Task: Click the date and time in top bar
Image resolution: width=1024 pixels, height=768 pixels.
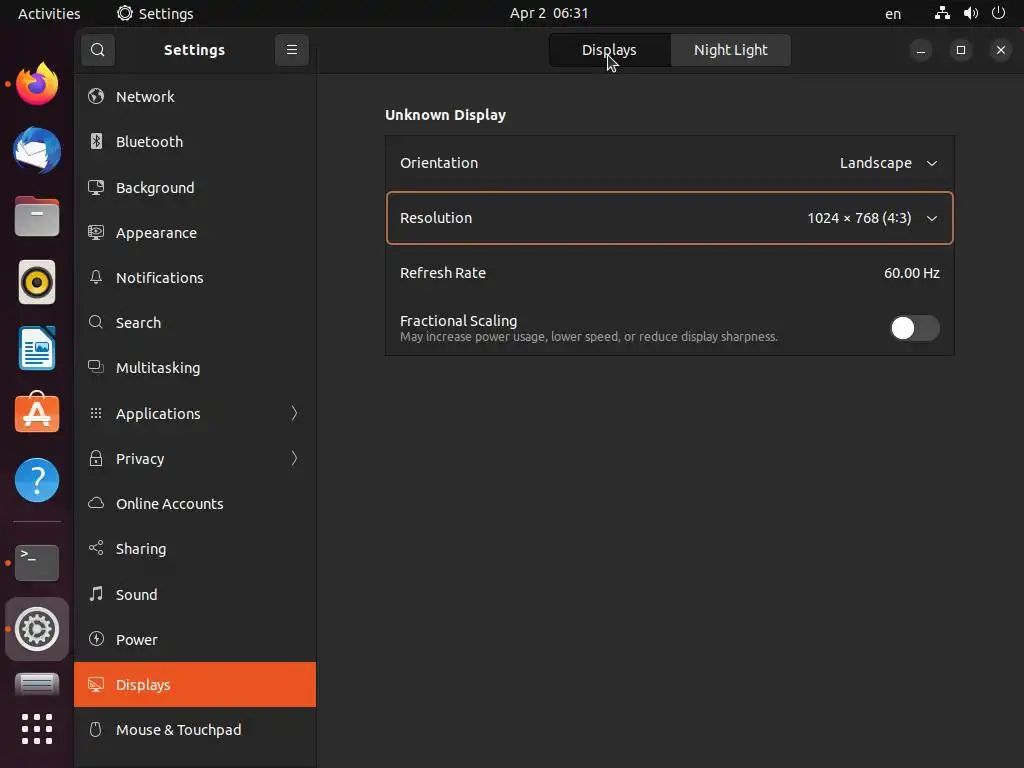Action: 549,13
